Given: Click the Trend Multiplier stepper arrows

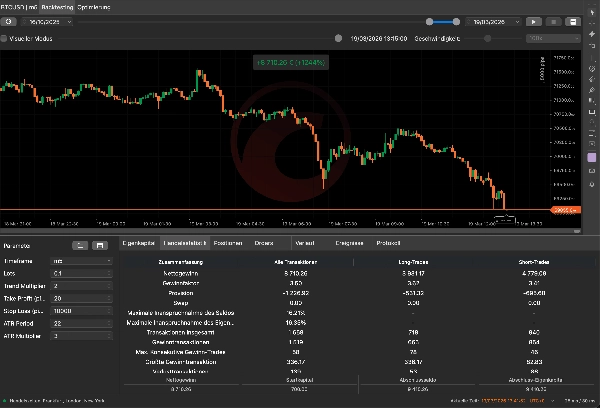Looking at the screenshot, I should (x=109, y=286).
